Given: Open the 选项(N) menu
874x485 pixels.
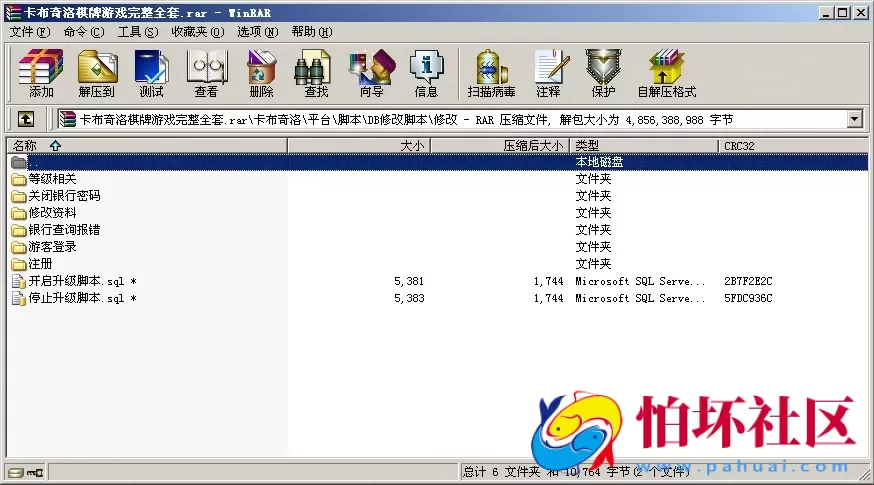Looking at the screenshot, I should [x=258, y=32].
